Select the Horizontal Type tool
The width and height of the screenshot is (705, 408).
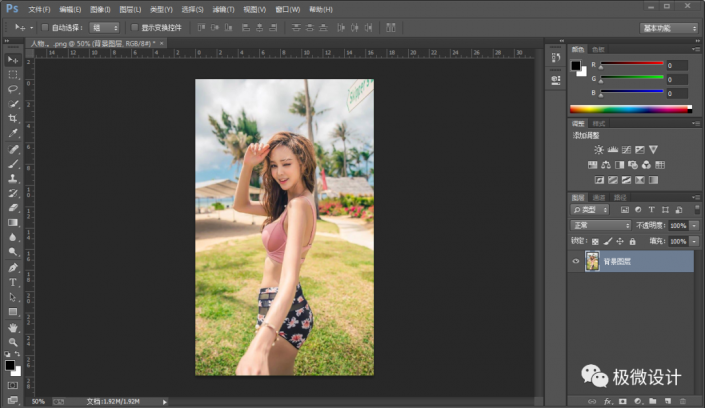13,282
